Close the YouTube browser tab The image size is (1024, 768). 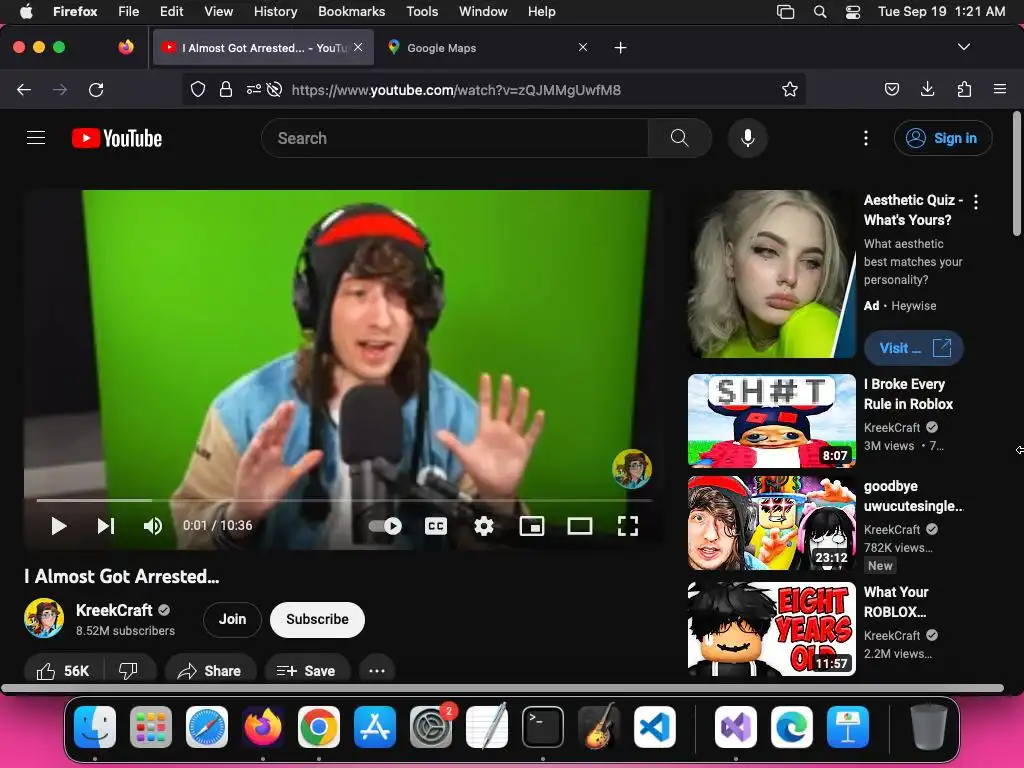tap(358, 47)
